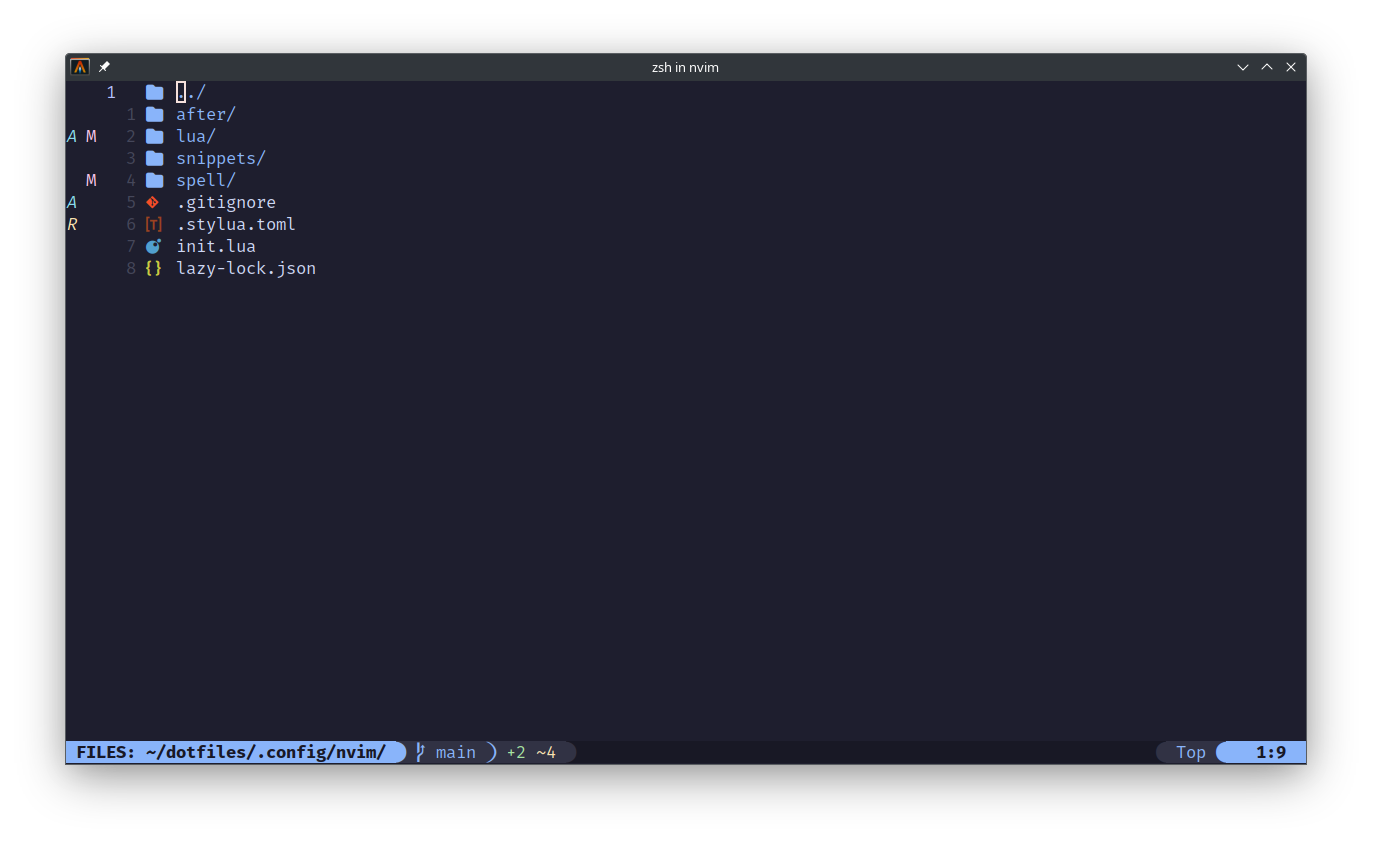
Task: Click the folder icon beside after/
Action: point(154,114)
